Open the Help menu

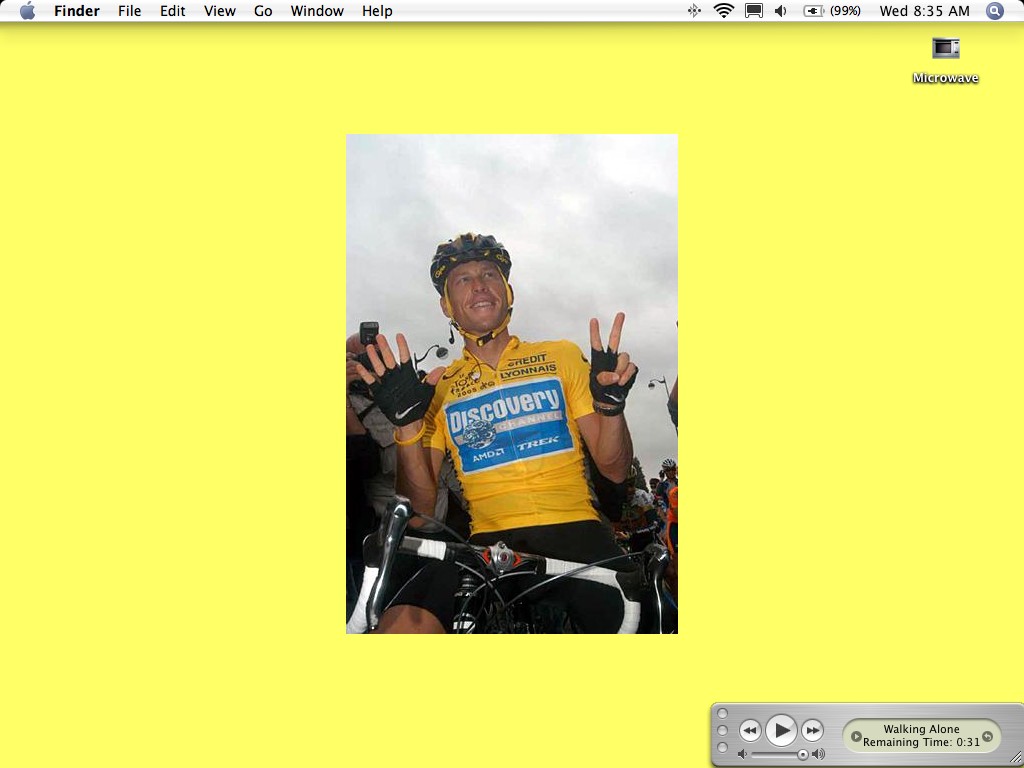click(377, 10)
